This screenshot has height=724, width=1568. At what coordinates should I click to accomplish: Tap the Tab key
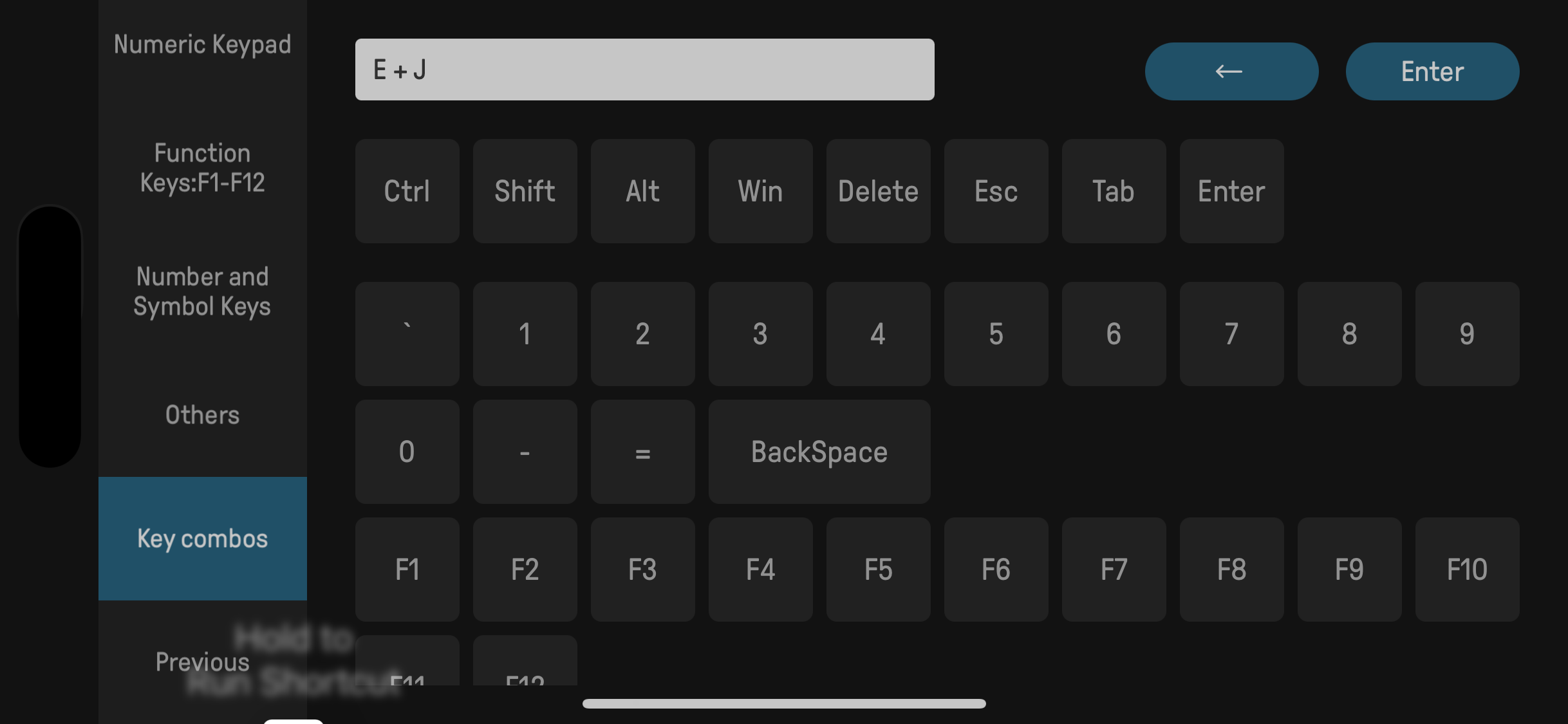[x=1114, y=191]
